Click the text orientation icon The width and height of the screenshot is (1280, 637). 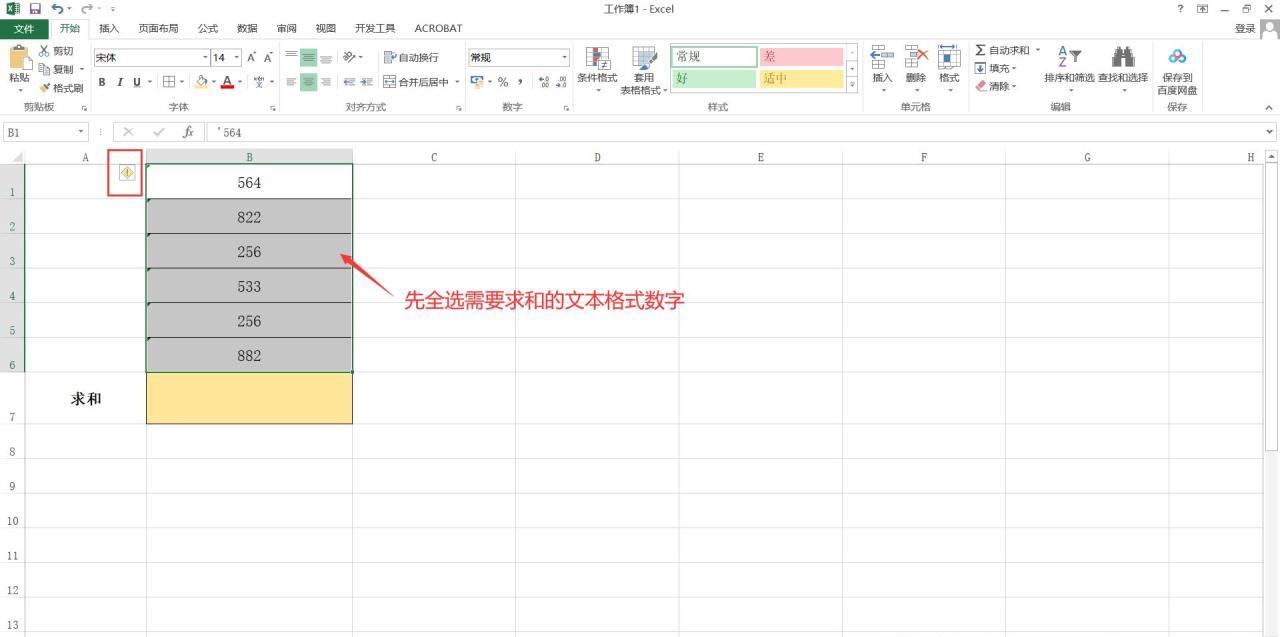[349, 58]
